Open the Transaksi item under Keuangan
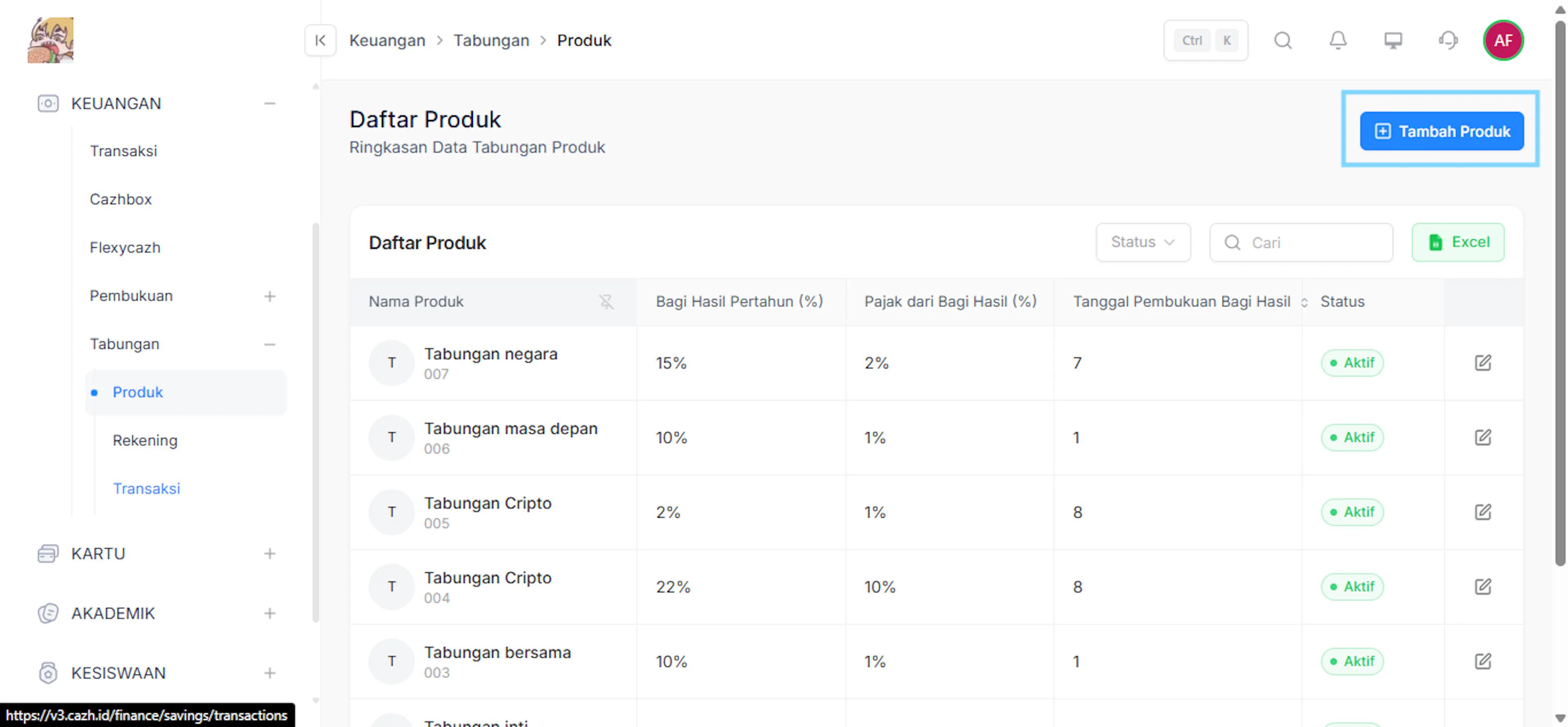Image resolution: width=1568 pixels, height=727 pixels. click(124, 151)
